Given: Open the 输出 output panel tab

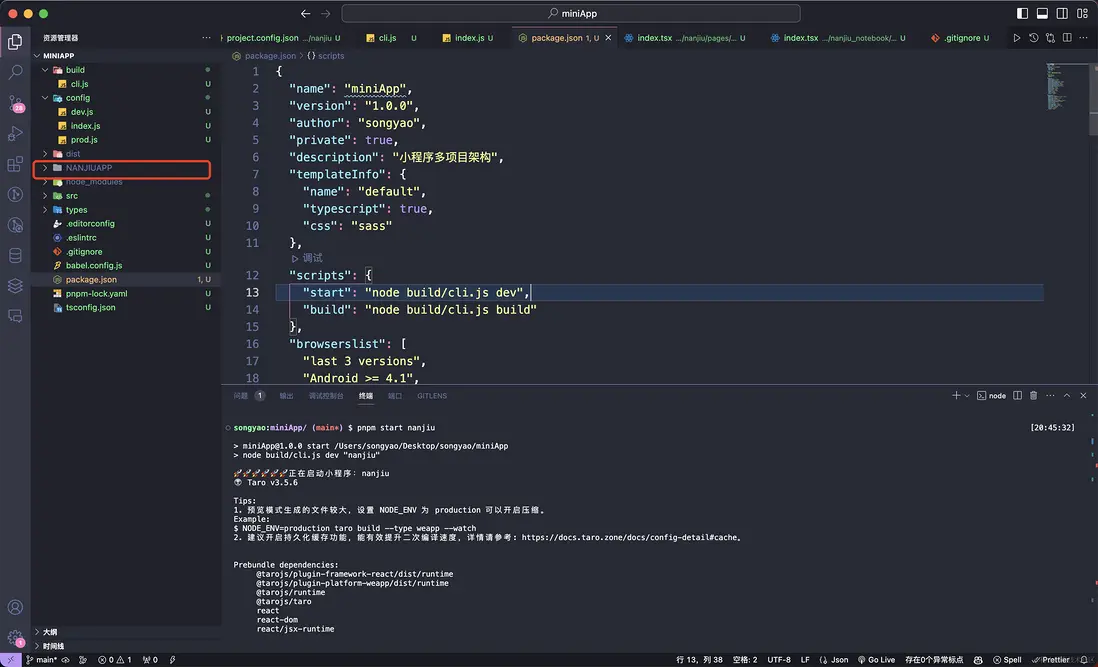Looking at the screenshot, I should (286, 395).
